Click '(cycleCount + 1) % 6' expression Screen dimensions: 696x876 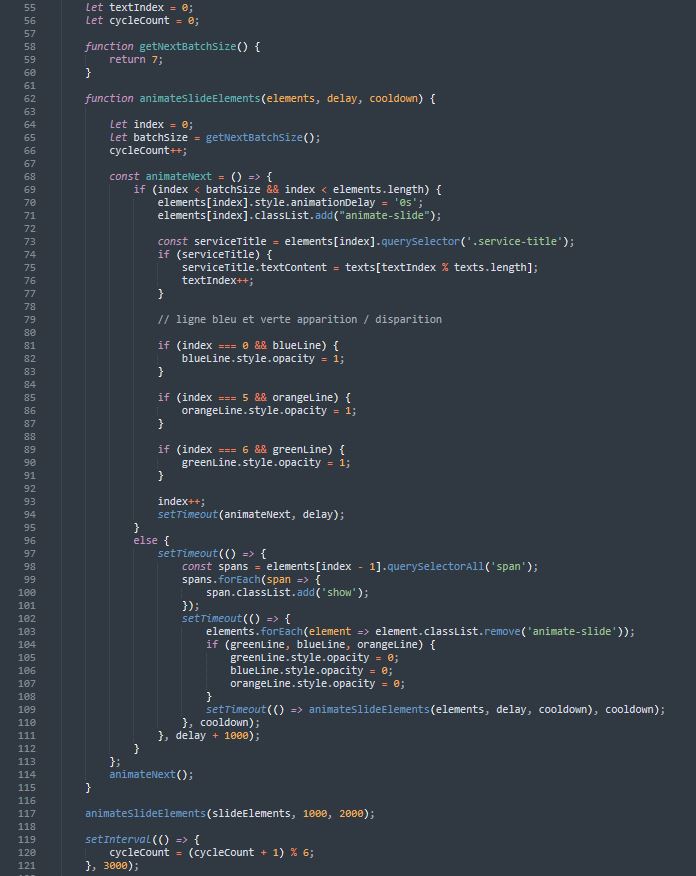coord(248,853)
